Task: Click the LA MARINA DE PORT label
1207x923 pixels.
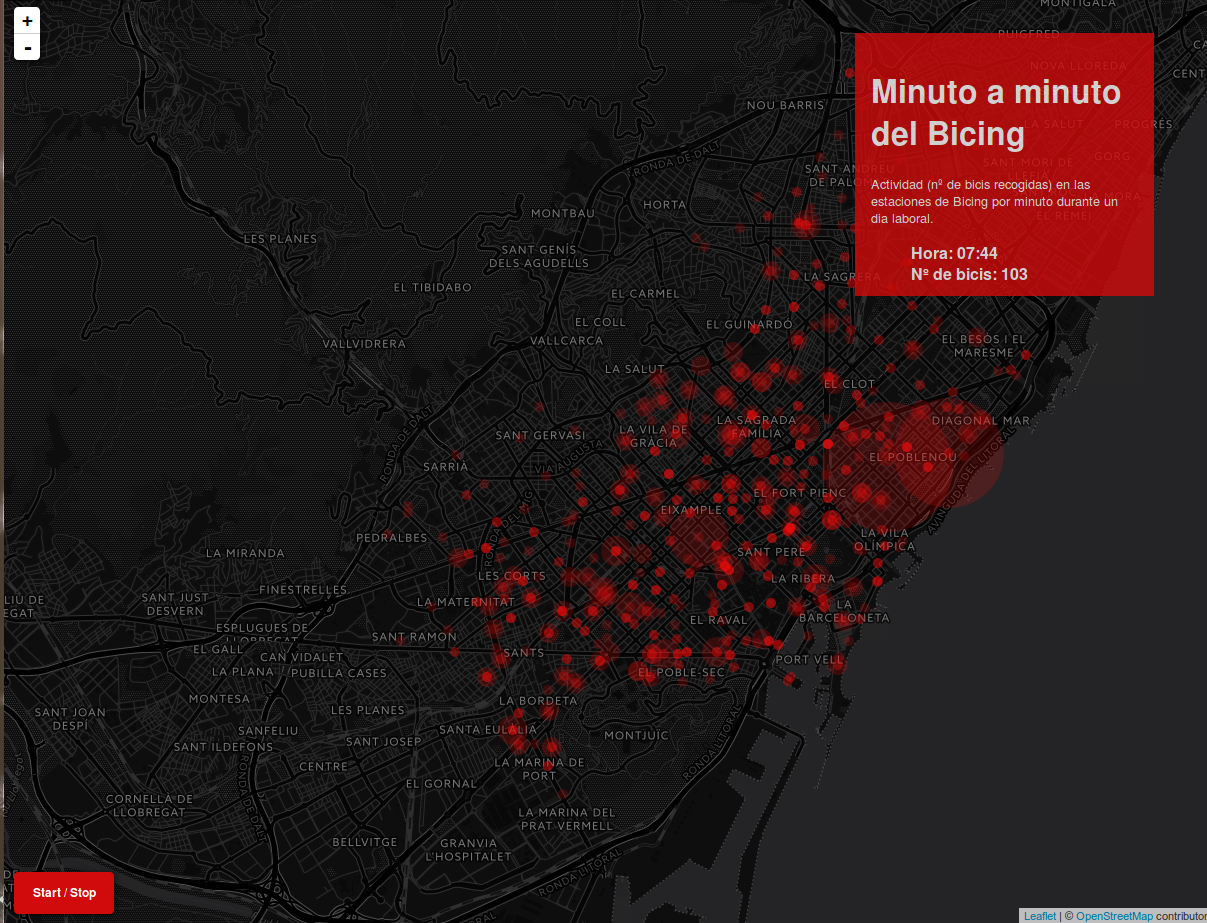Action: [539, 768]
